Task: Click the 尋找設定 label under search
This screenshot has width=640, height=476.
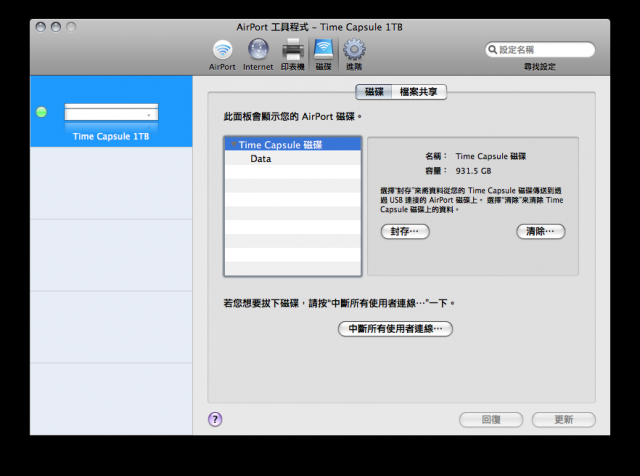Action: point(540,67)
